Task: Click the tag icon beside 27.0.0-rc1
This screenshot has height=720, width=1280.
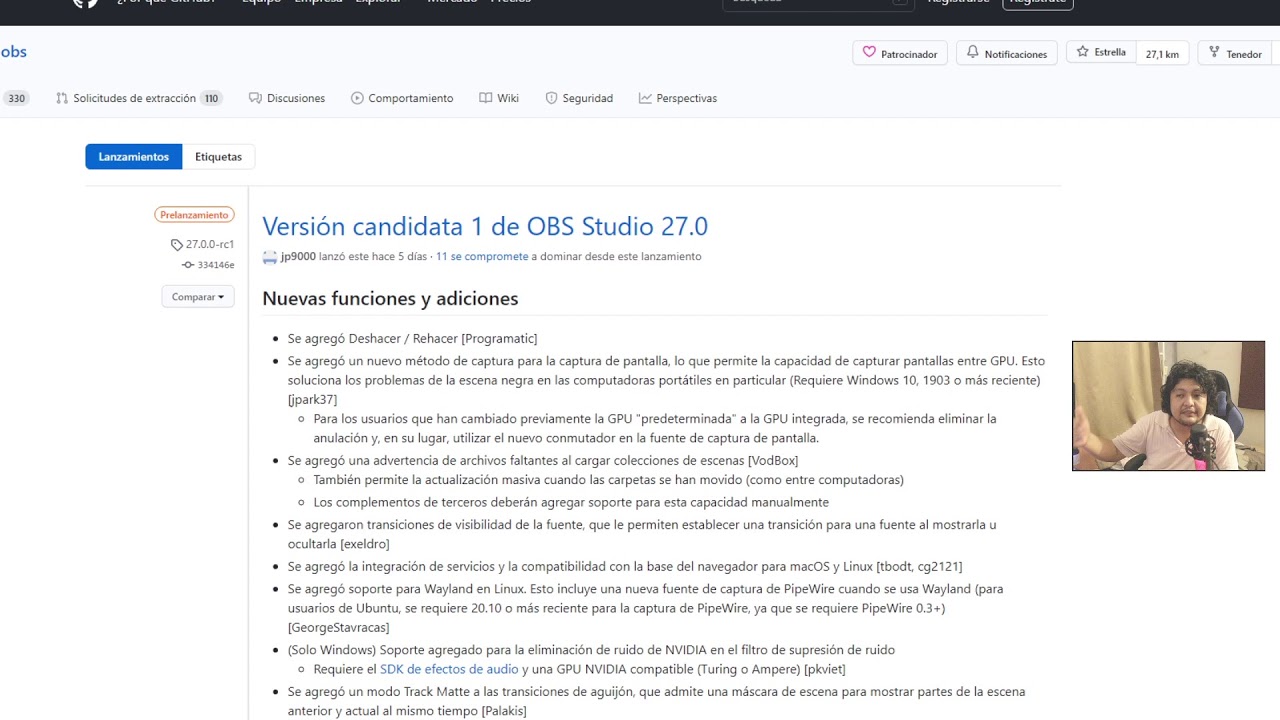Action: point(177,245)
